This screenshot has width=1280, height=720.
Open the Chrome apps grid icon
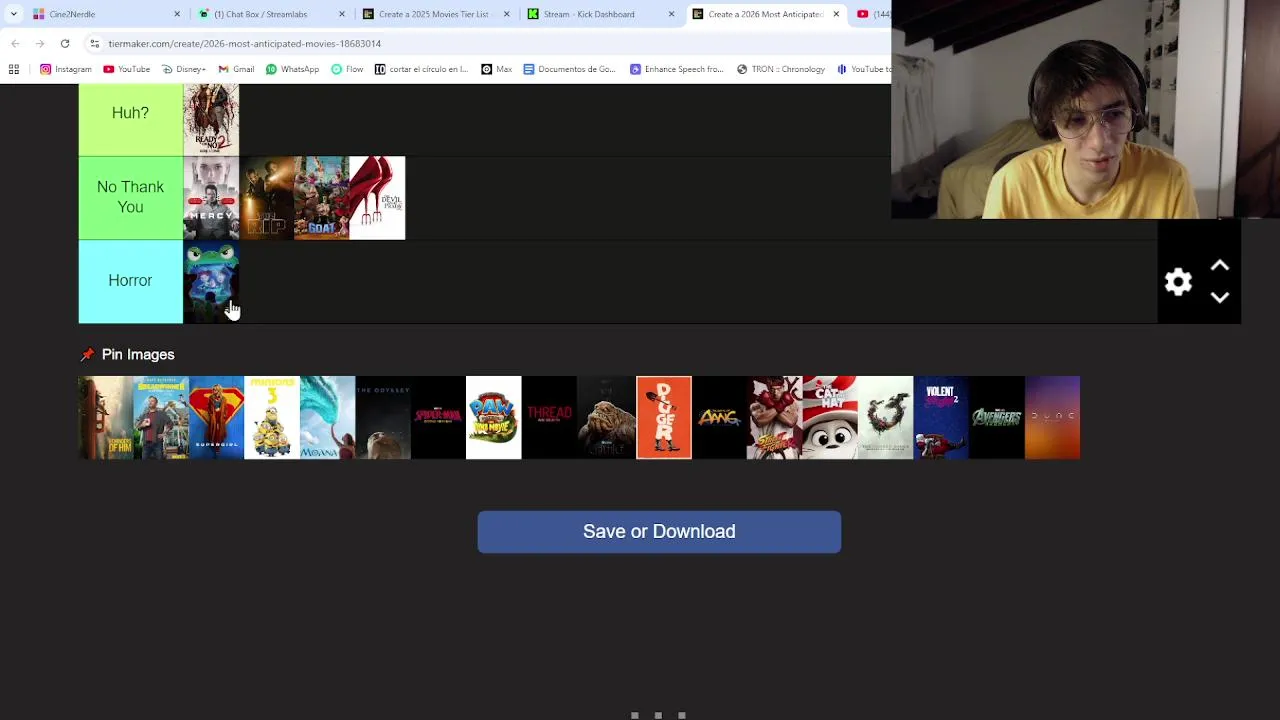pos(14,69)
